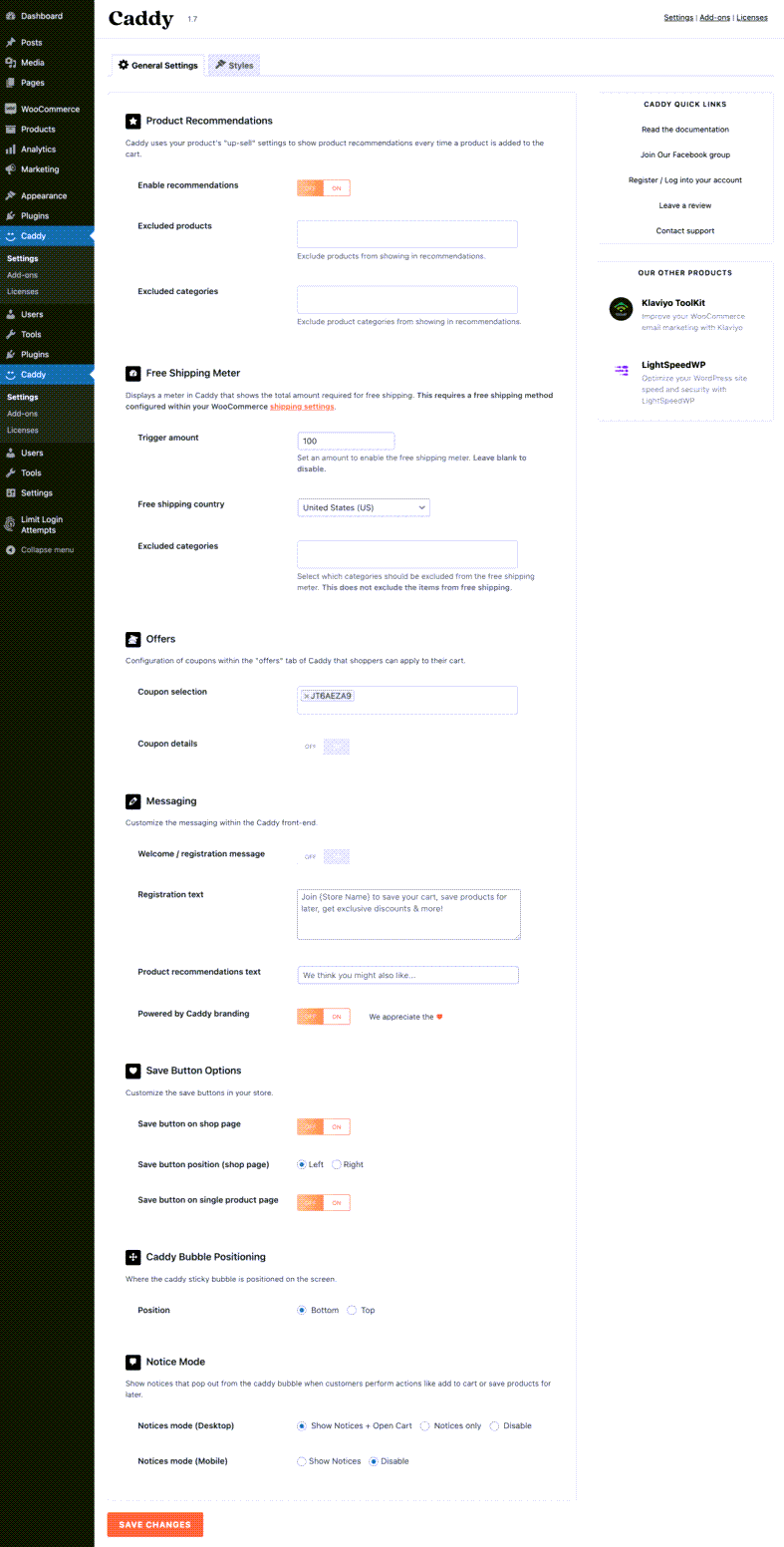This screenshot has height=1547, width=784.
Task: Click the Caddy Bubble Positioning move icon
Action: click(132, 1257)
